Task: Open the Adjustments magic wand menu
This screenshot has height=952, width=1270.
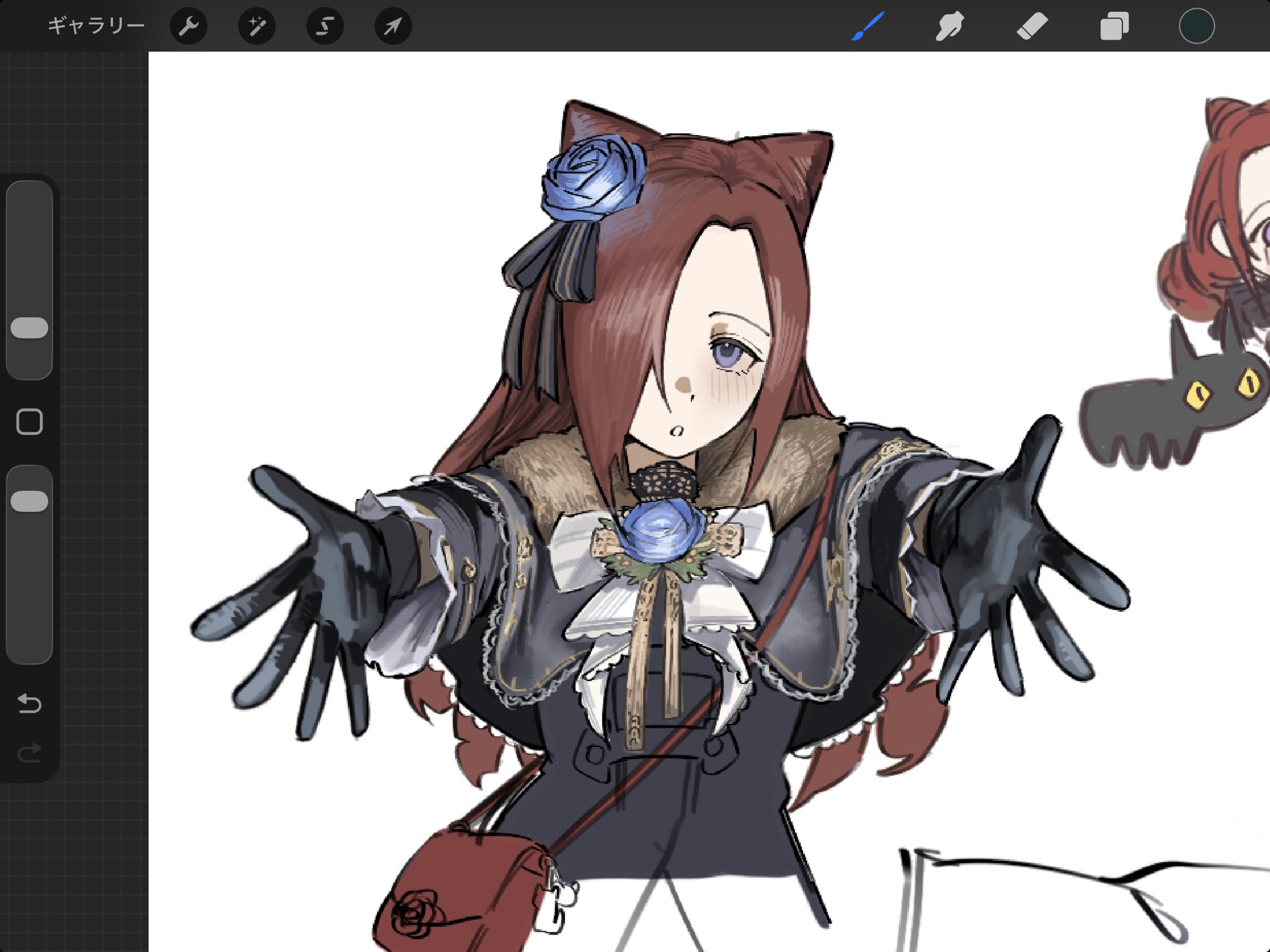Action: click(257, 26)
